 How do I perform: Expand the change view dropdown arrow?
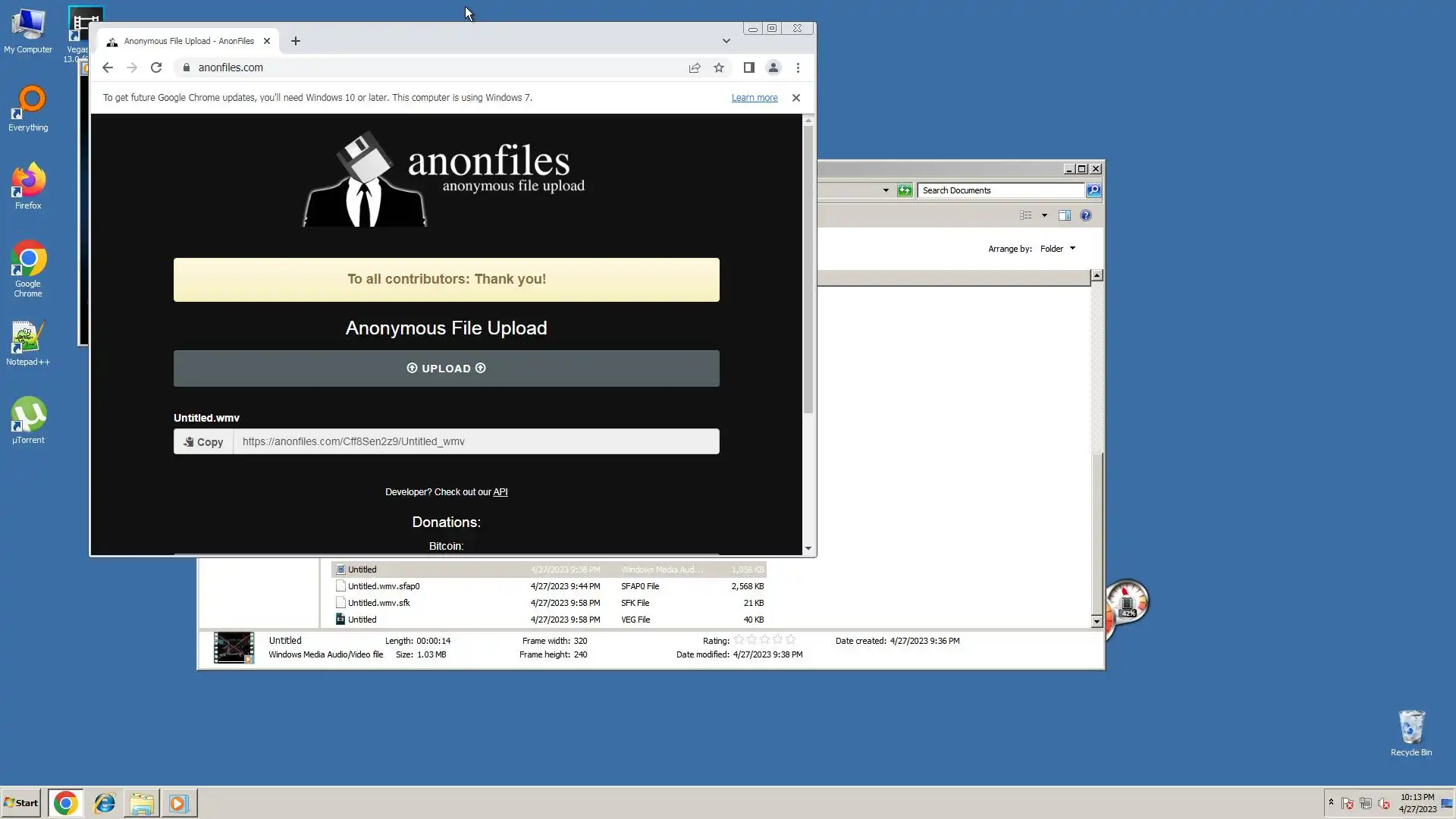point(1044,215)
